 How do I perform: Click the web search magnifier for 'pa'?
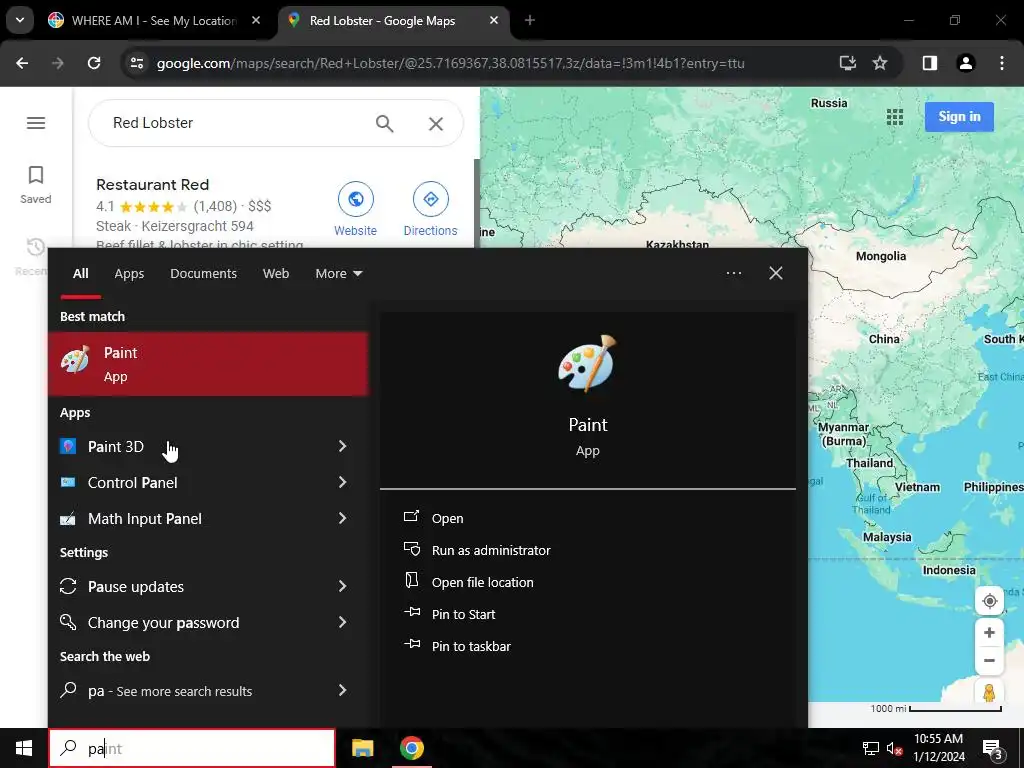coord(68,690)
